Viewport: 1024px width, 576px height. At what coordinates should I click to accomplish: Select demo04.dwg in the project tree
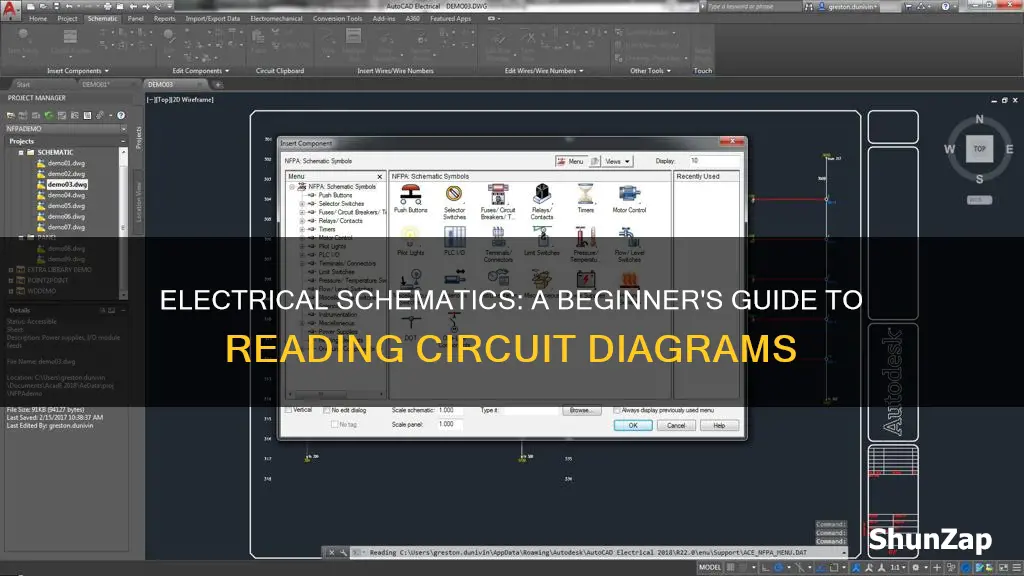pos(66,195)
